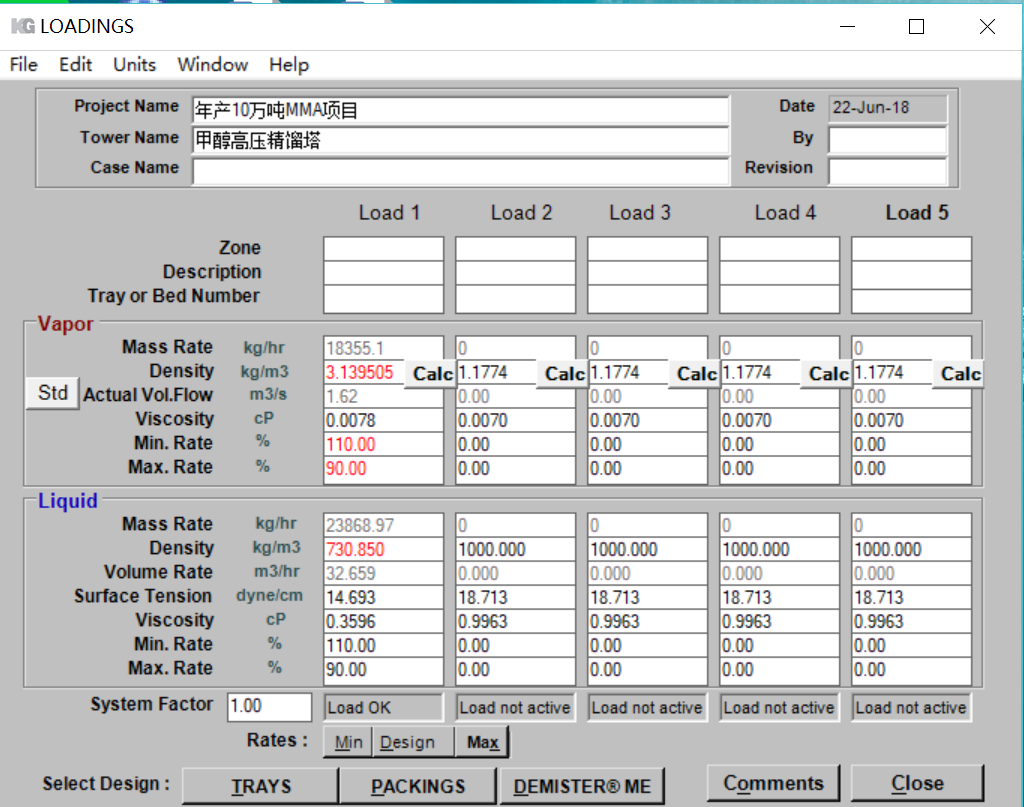Click the Load OK status button

383,708
